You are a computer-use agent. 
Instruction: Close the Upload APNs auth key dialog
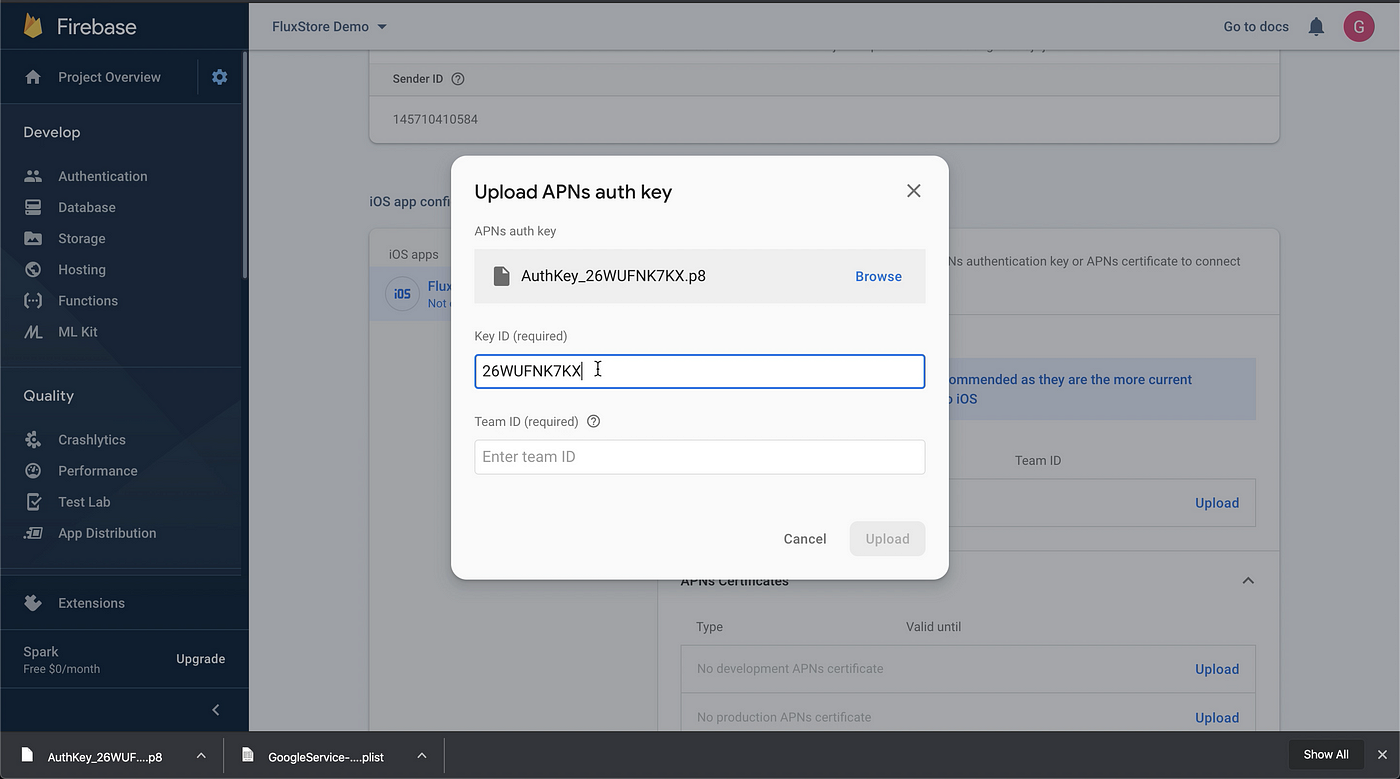(913, 191)
